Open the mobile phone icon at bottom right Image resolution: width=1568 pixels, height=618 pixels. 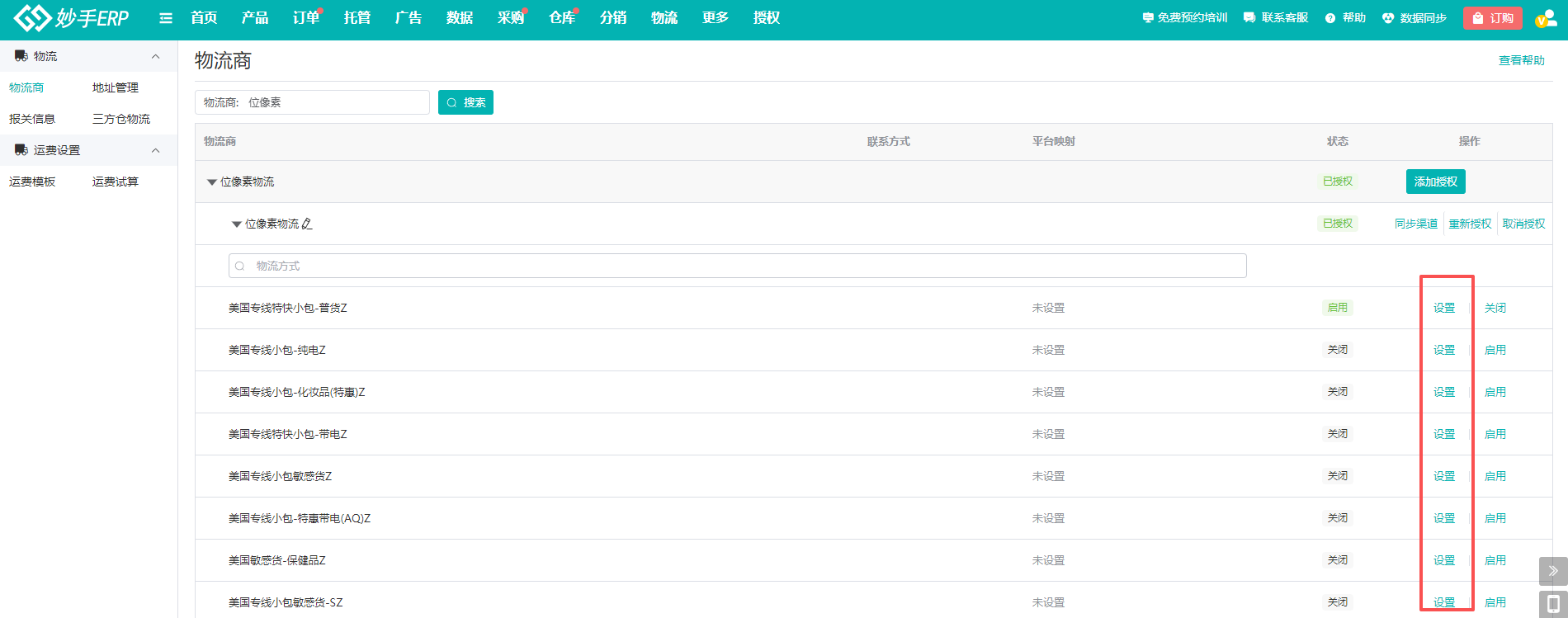pyautogui.click(x=1552, y=603)
